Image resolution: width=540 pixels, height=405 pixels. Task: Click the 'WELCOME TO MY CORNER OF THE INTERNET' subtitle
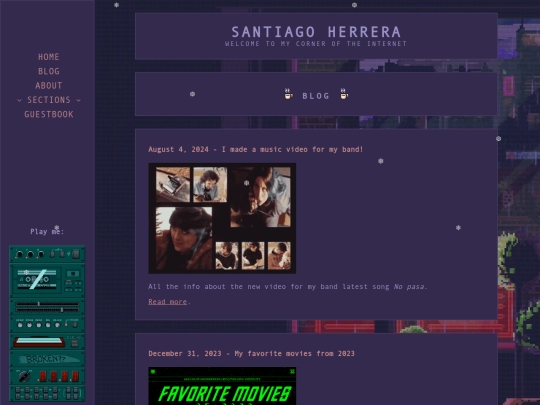pyautogui.click(x=316, y=44)
